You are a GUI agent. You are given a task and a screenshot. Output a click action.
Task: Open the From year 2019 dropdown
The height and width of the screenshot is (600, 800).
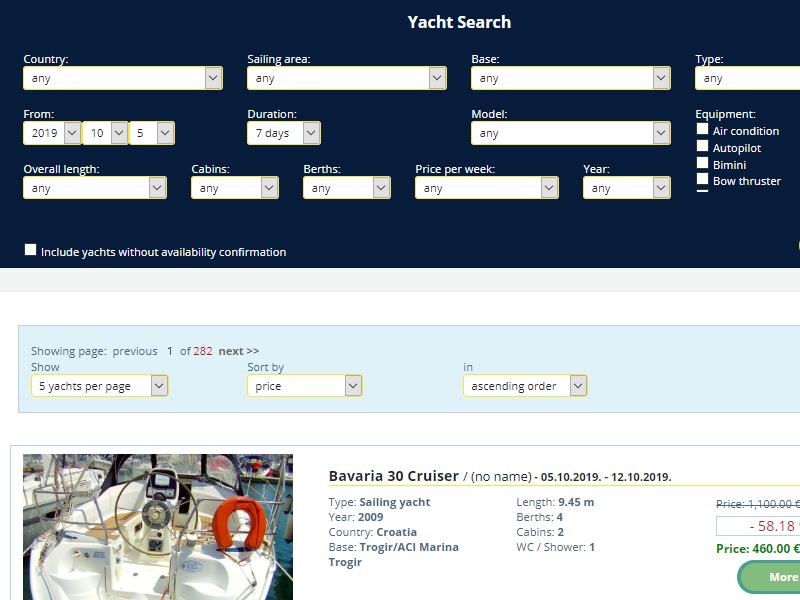(x=52, y=133)
